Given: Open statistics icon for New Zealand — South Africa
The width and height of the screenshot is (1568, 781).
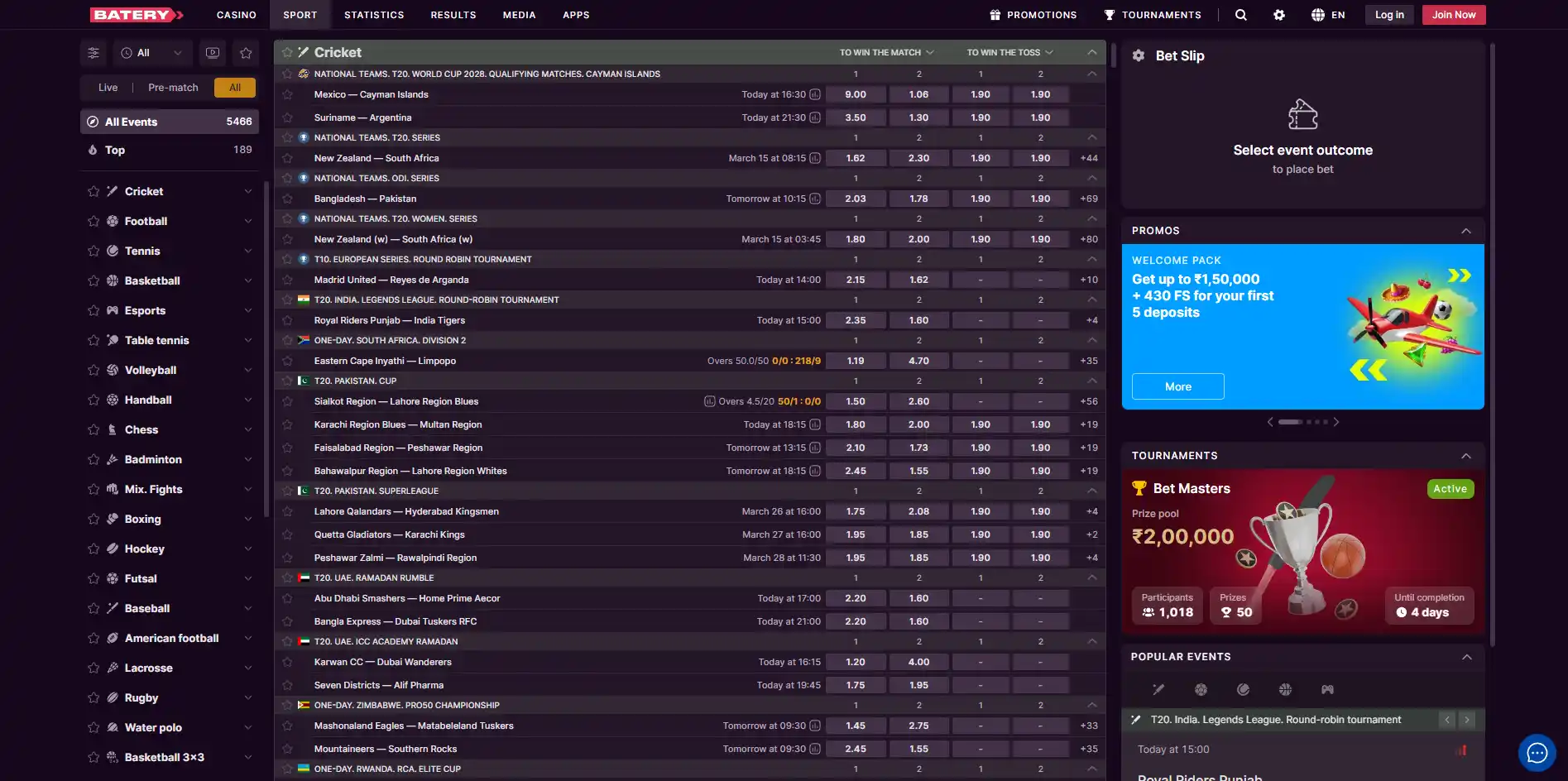Looking at the screenshot, I should tap(815, 158).
